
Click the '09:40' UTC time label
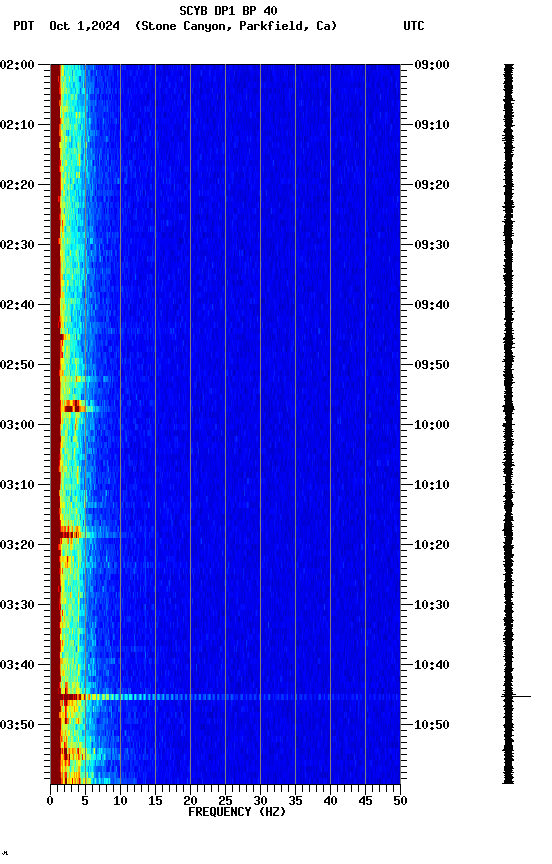click(432, 305)
